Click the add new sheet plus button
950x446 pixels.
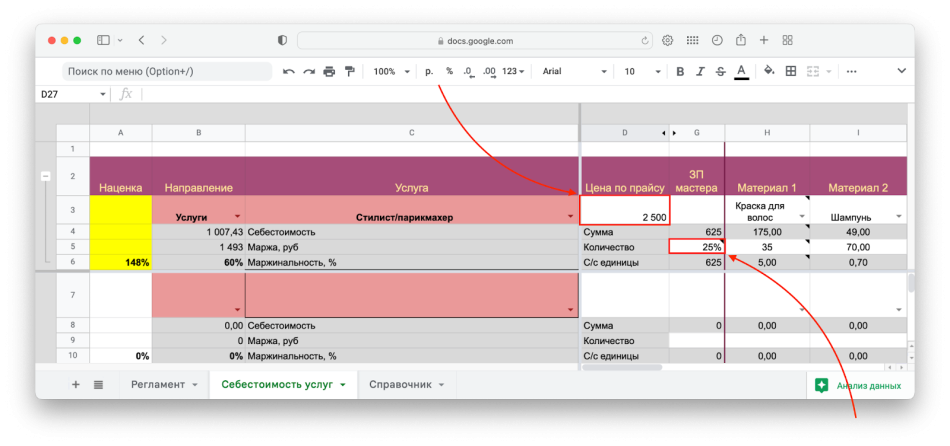(75, 385)
